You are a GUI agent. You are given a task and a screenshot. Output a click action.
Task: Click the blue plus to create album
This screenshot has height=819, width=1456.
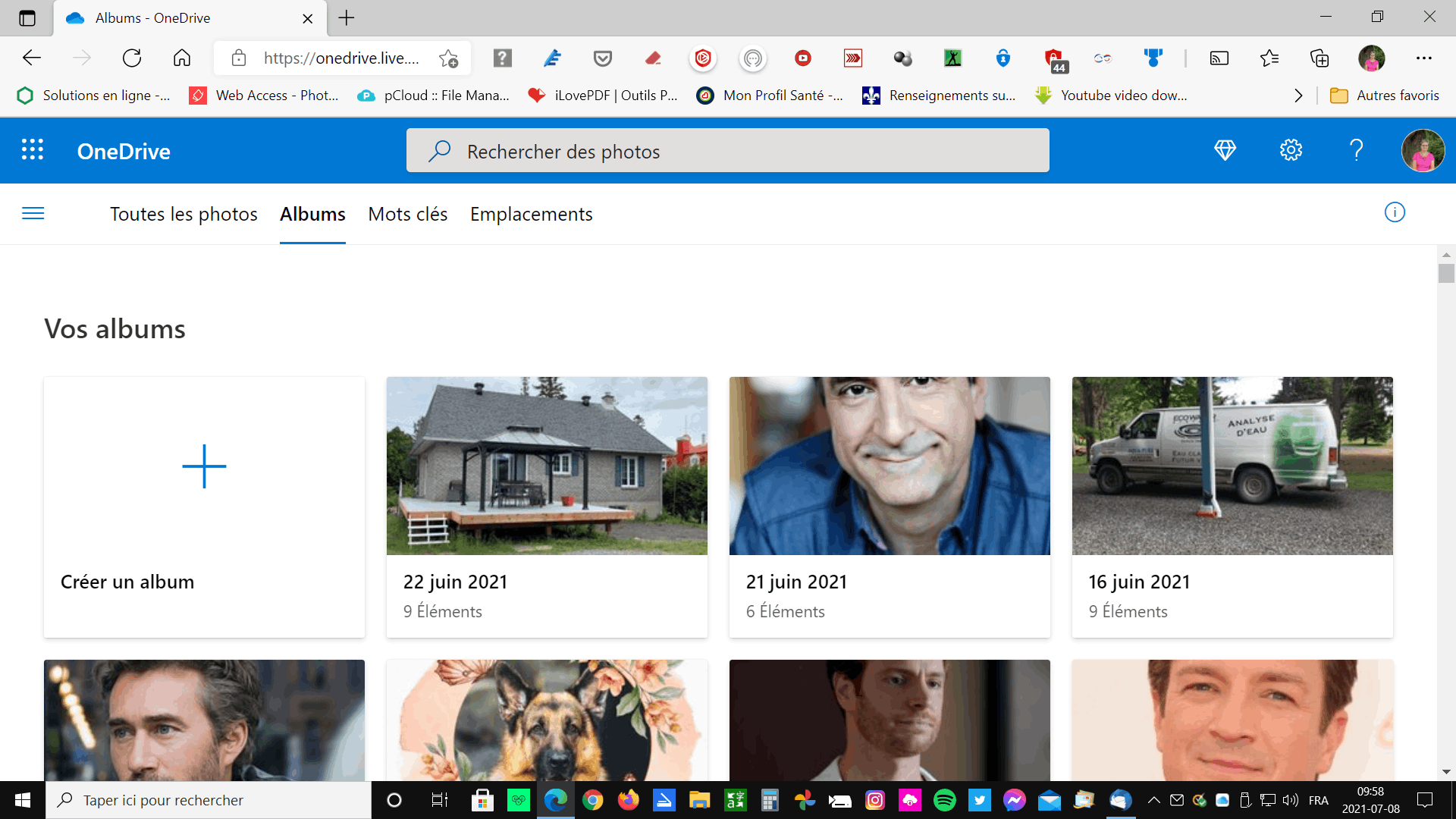[x=204, y=466]
